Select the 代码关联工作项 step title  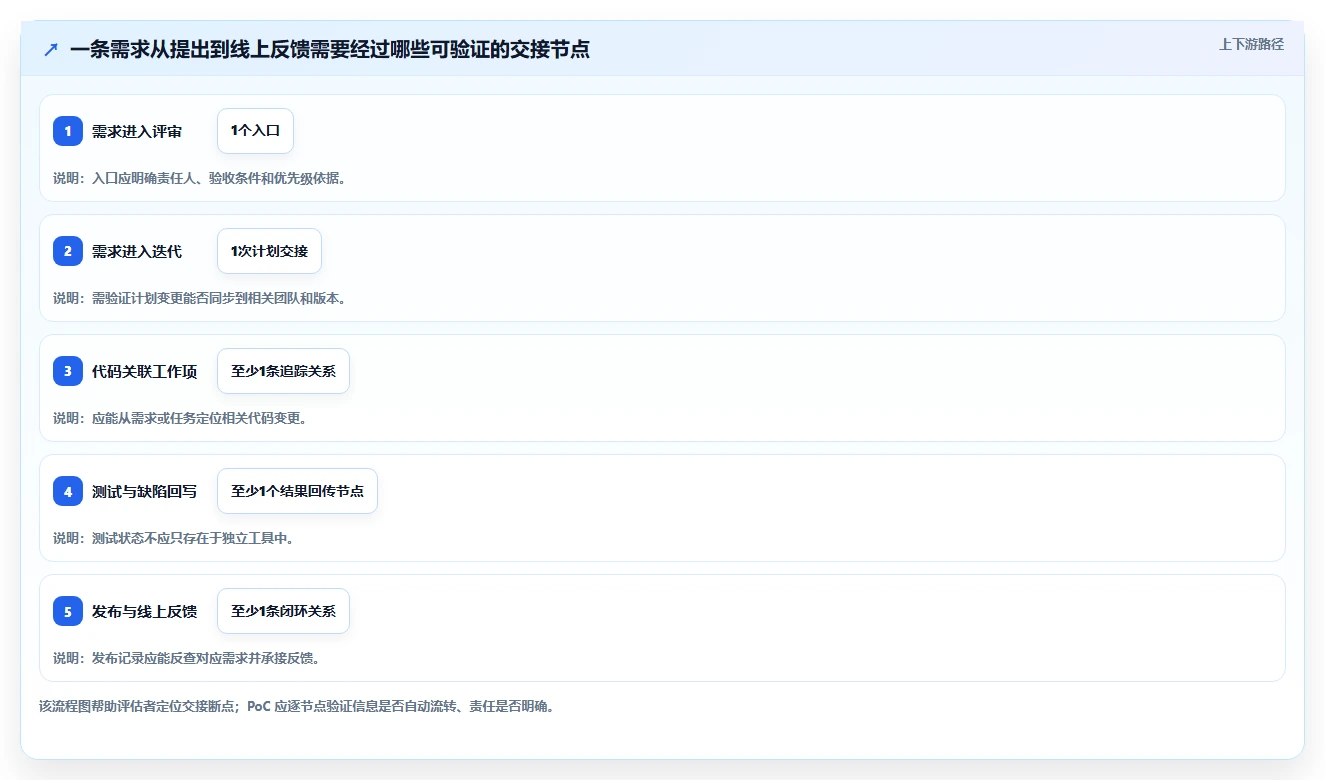pyautogui.click(x=144, y=371)
